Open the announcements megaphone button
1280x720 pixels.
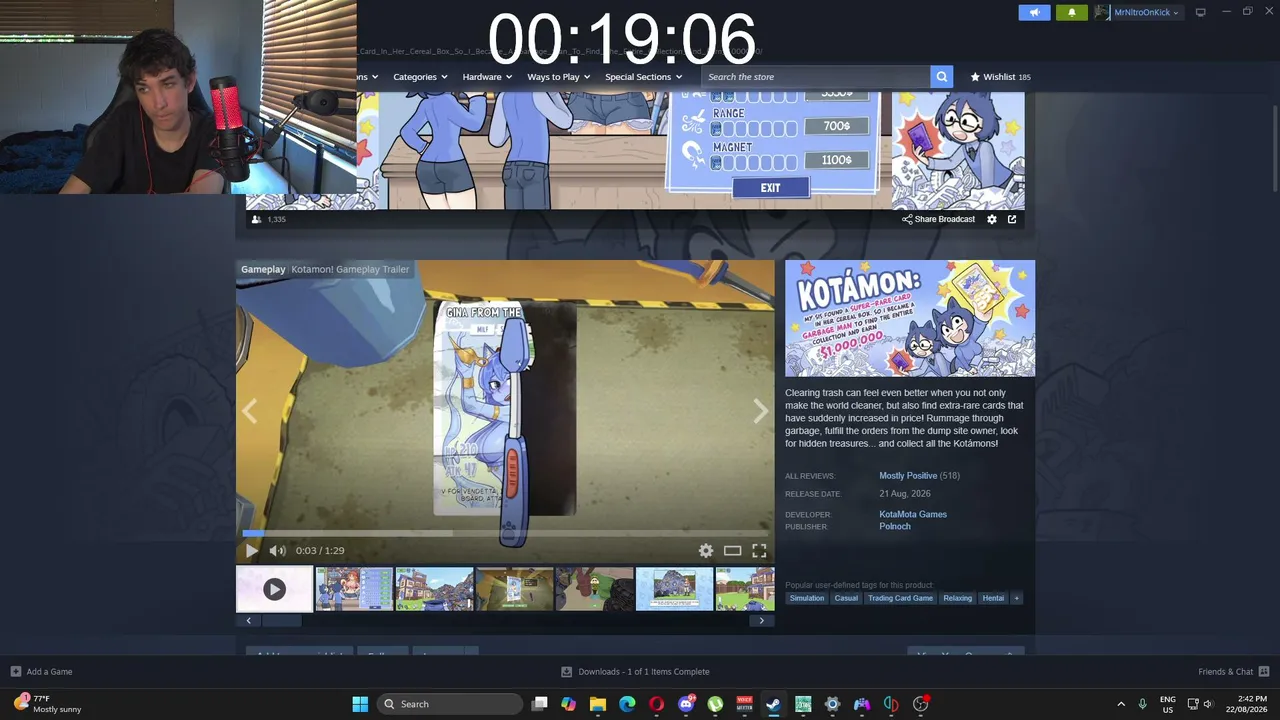1035,13
